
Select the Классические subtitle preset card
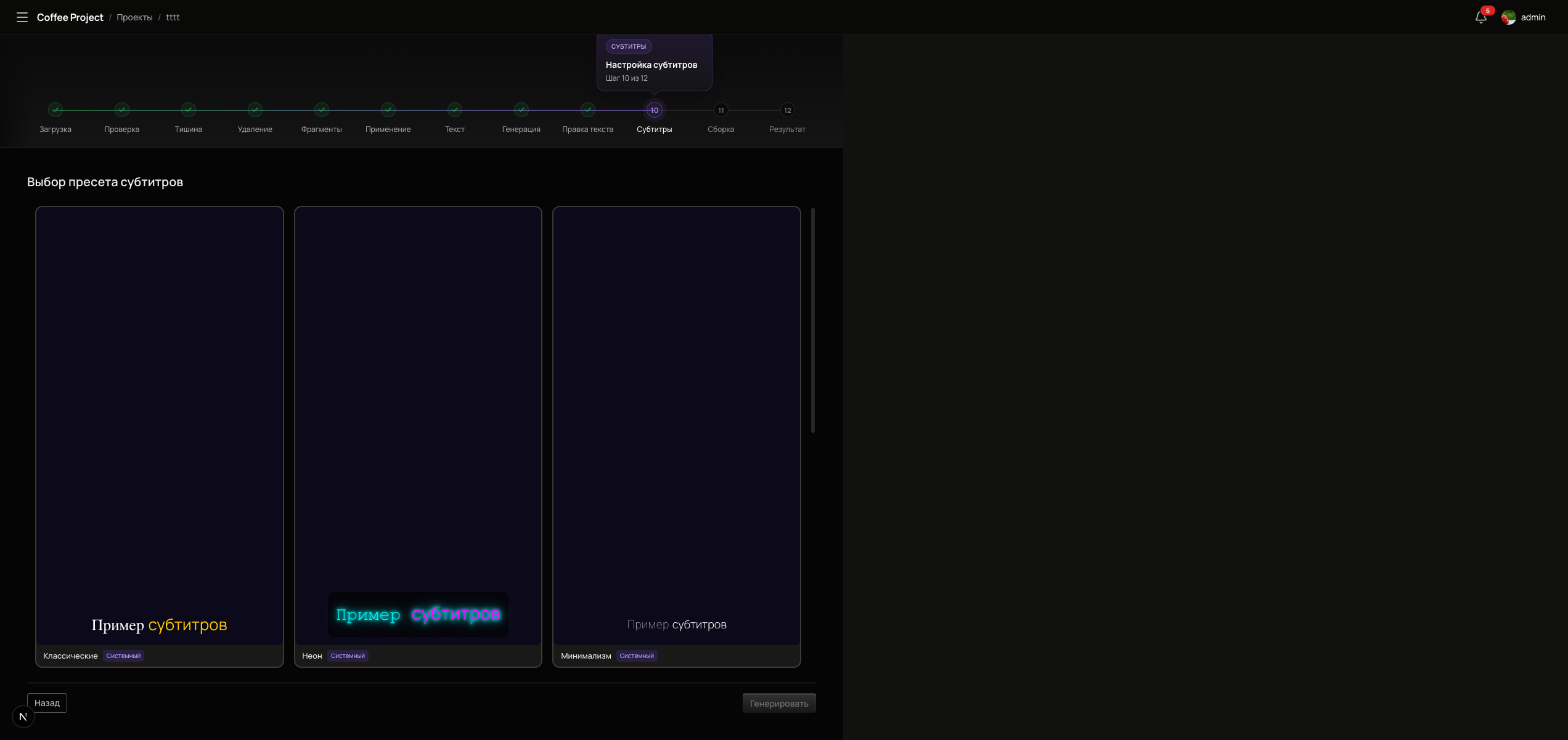click(160, 432)
